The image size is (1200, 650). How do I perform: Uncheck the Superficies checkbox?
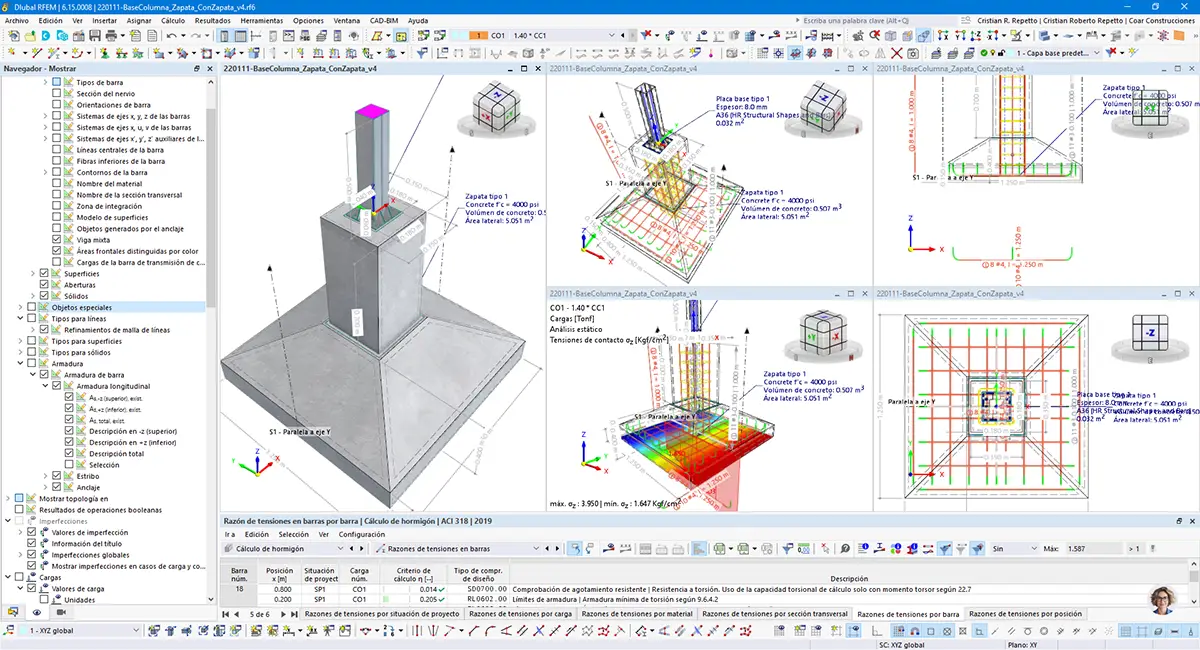pos(44,273)
